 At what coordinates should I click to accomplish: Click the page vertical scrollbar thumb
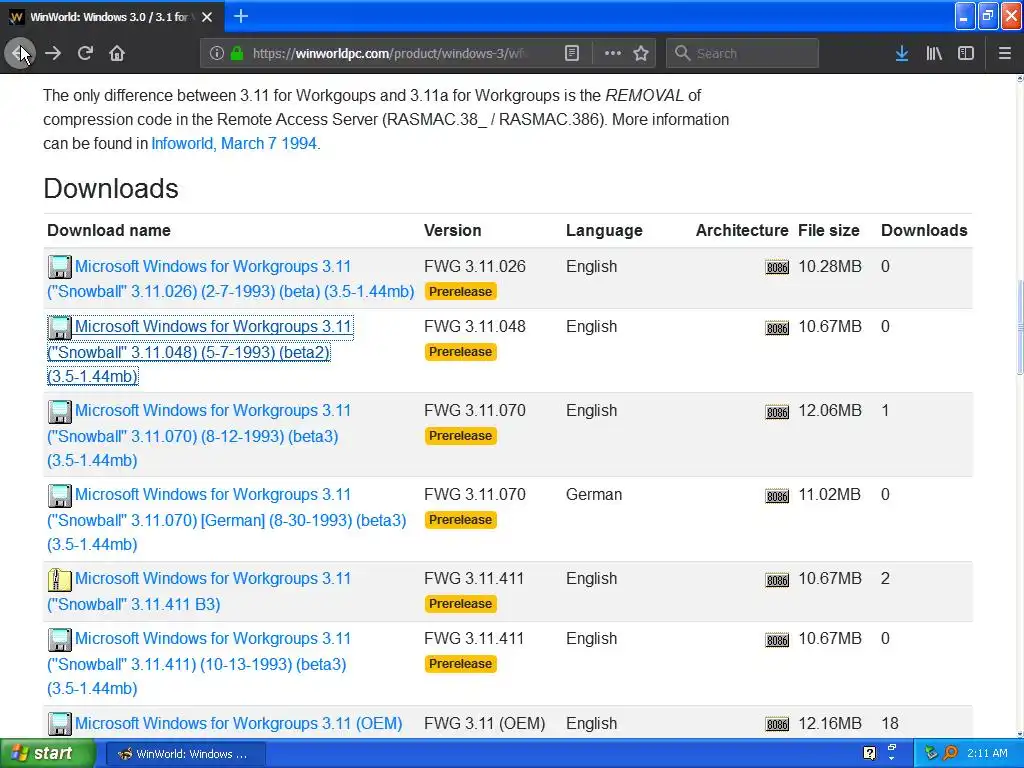1019,327
